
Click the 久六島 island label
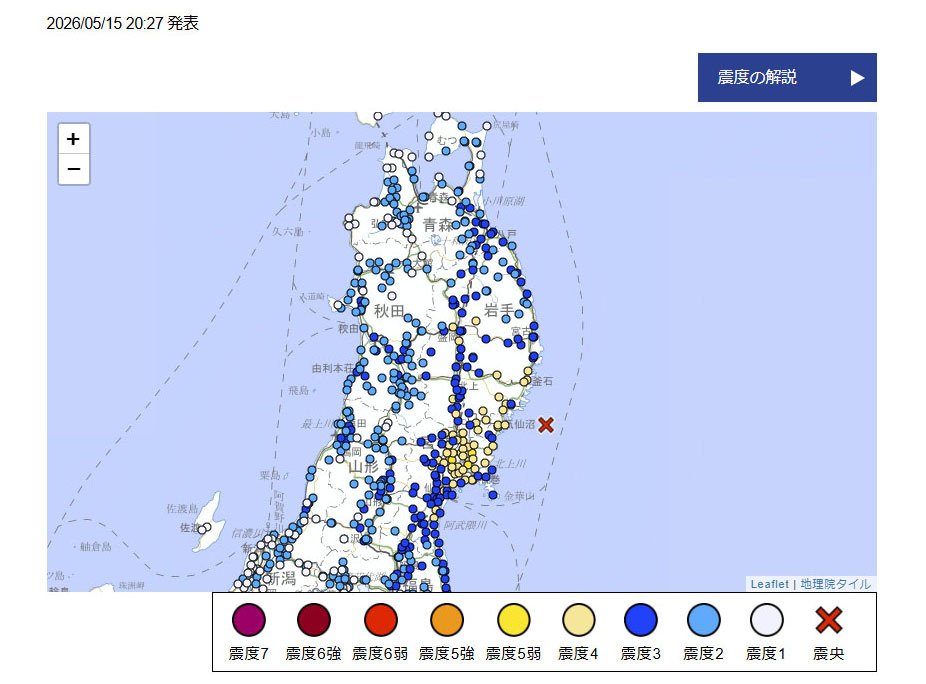click(288, 231)
